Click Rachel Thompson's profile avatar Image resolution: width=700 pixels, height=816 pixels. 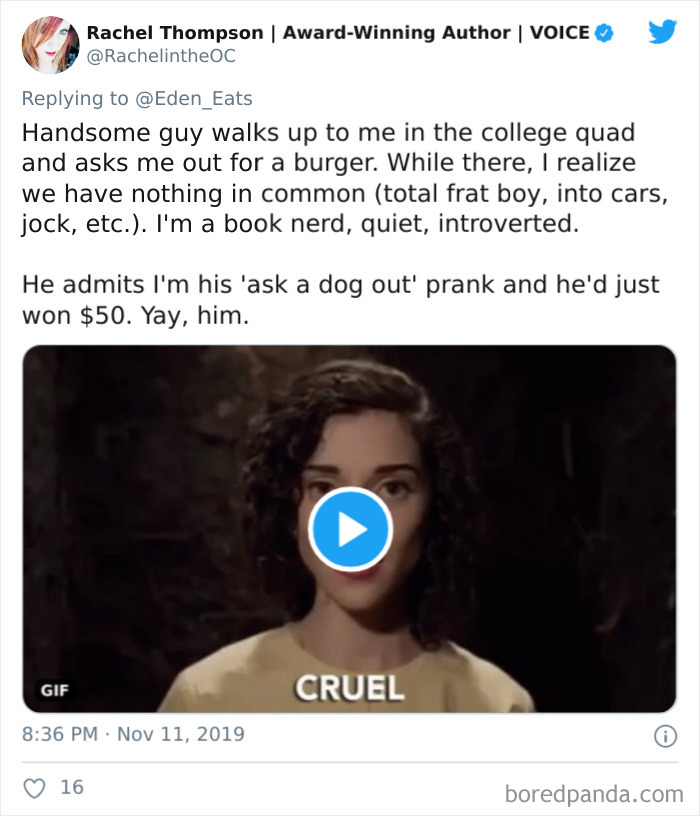coord(50,45)
